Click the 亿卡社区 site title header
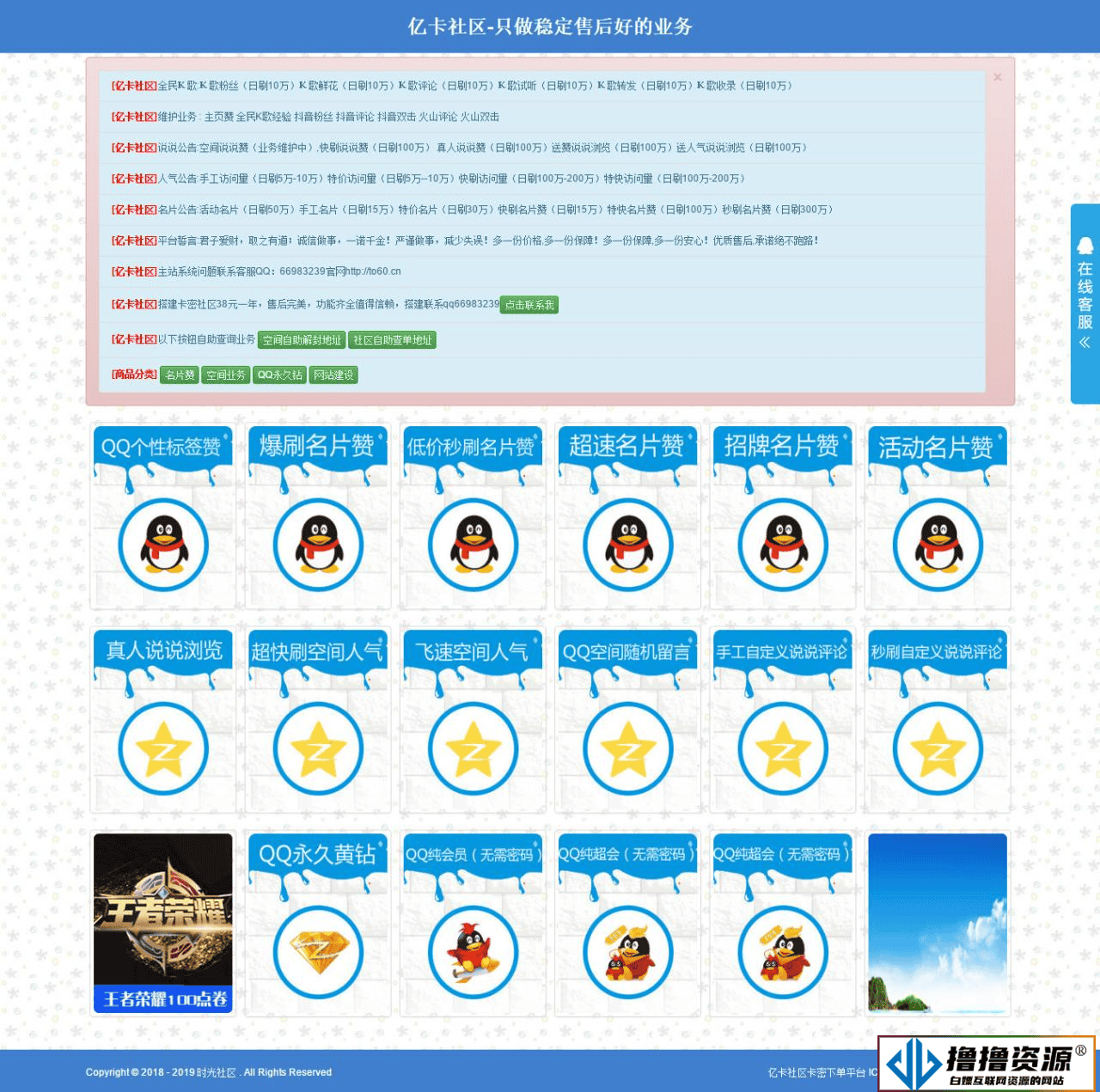The height and width of the screenshot is (1092, 1100). tap(550, 27)
